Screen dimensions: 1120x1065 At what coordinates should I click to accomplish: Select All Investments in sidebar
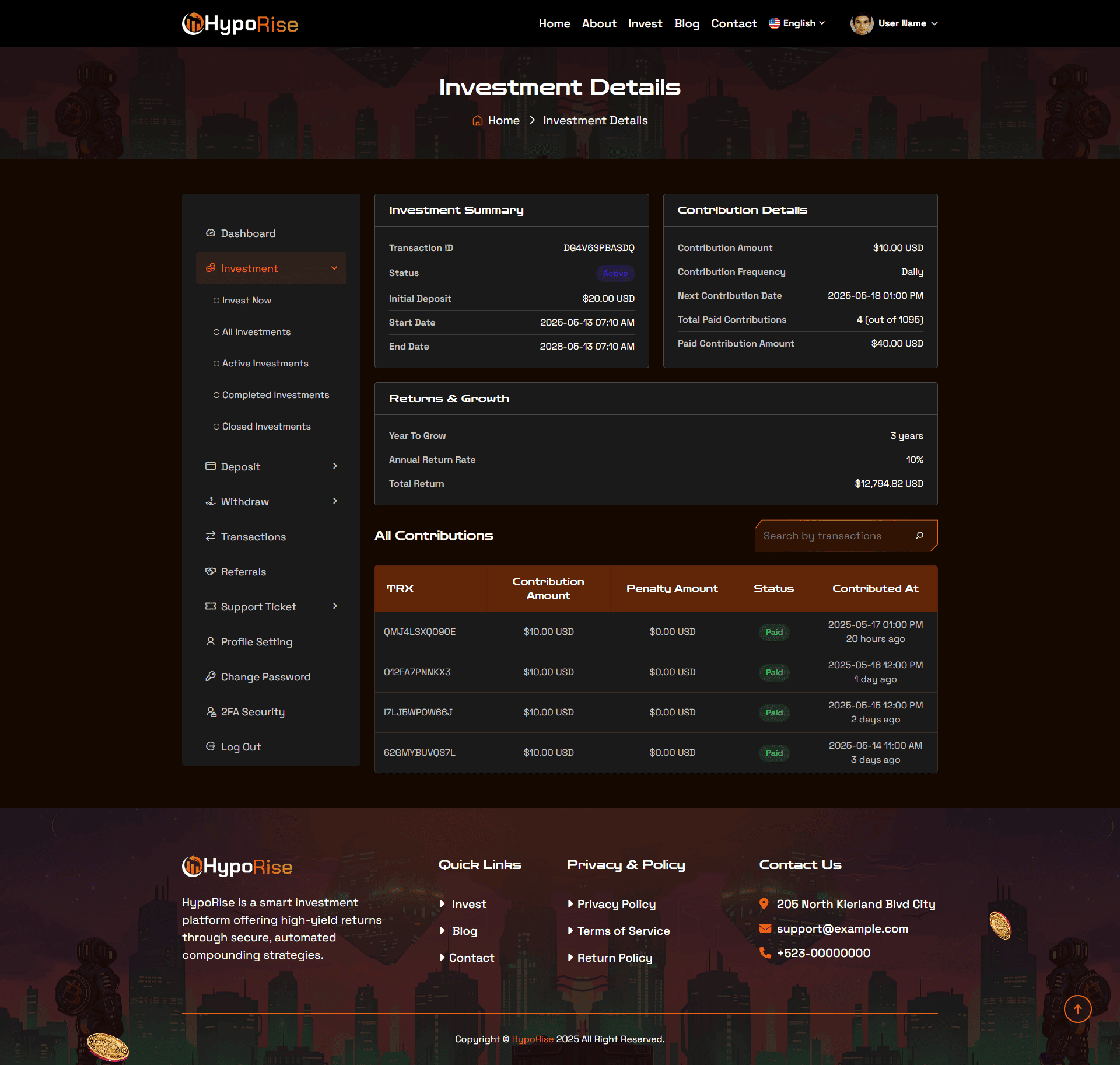coord(252,331)
